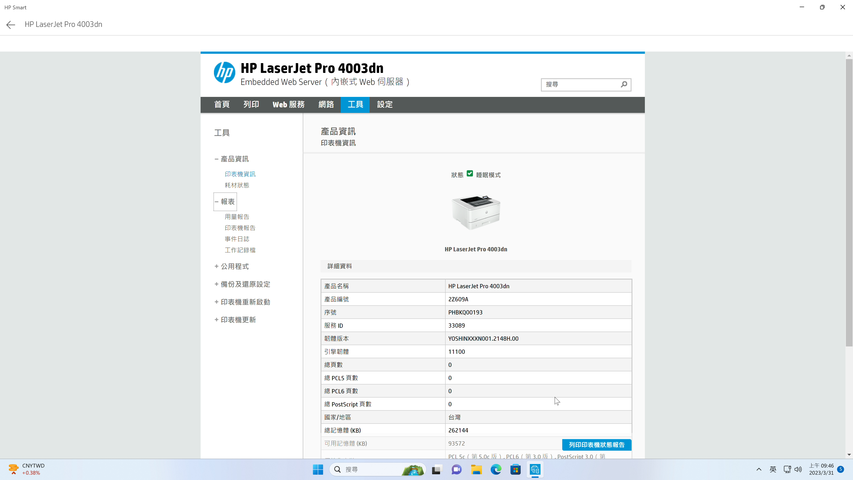Image resolution: width=853 pixels, height=480 pixels.
Task: Select the 工具 tab
Action: pos(355,104)
